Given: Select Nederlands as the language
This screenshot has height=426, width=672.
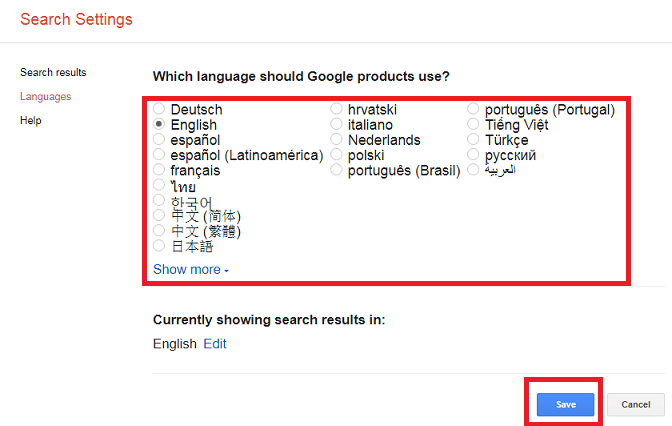Looking at the screenshot, I should [x=337, y=140].
